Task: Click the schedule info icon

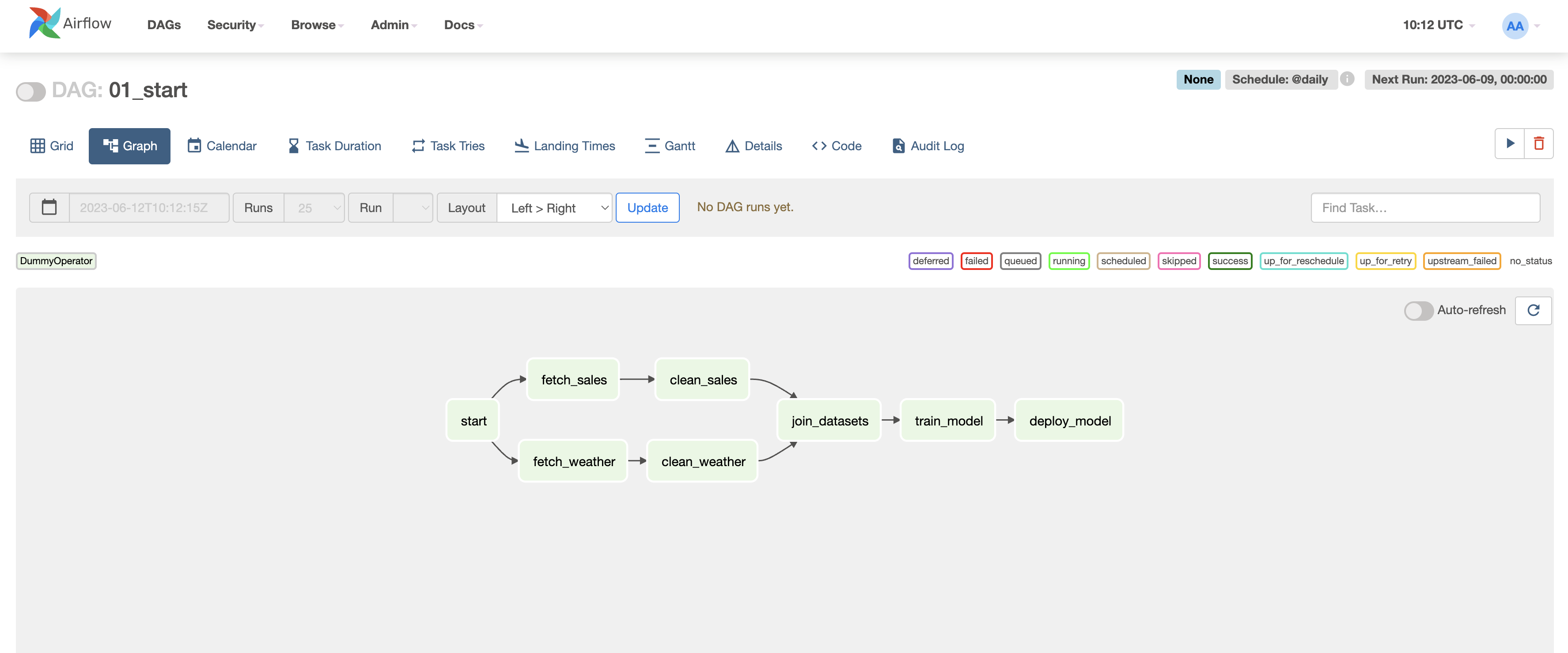Action: (1348, 79)
